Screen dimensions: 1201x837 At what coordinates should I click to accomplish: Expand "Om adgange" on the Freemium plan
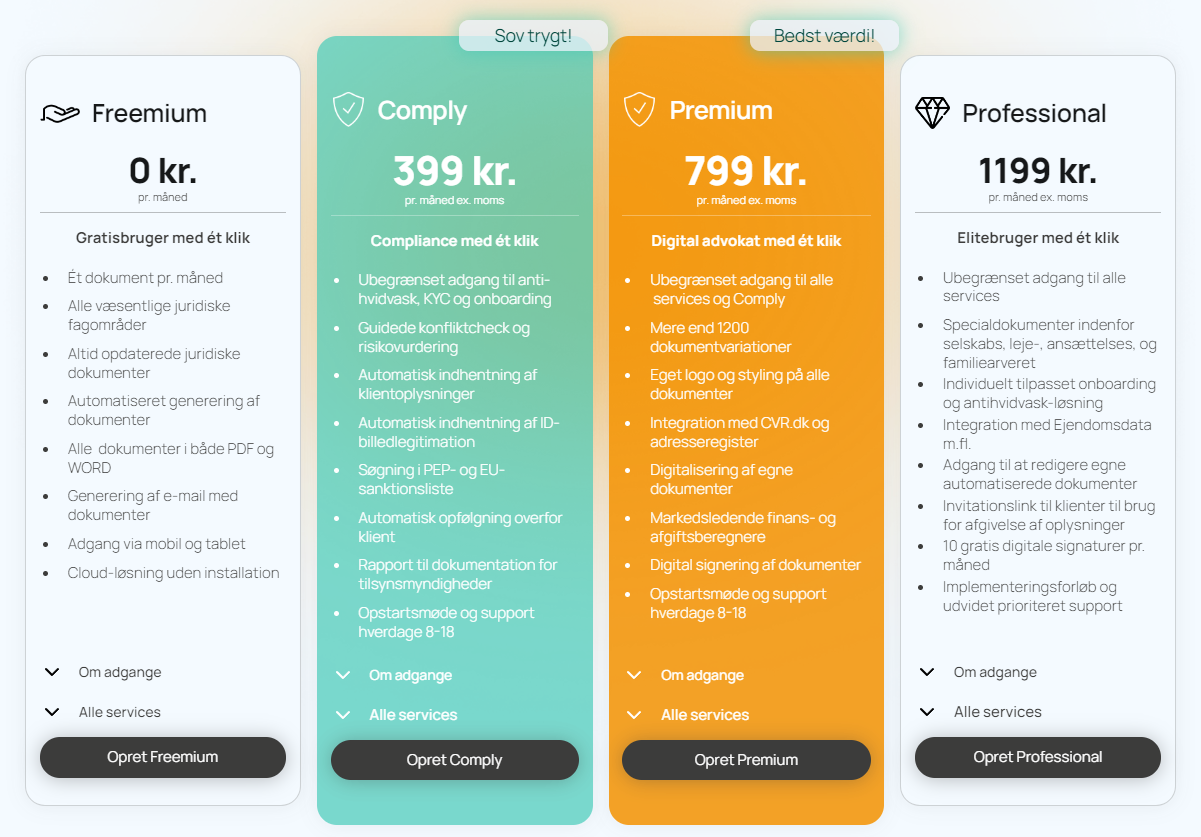pyautogui.click(x=118, y=671)
